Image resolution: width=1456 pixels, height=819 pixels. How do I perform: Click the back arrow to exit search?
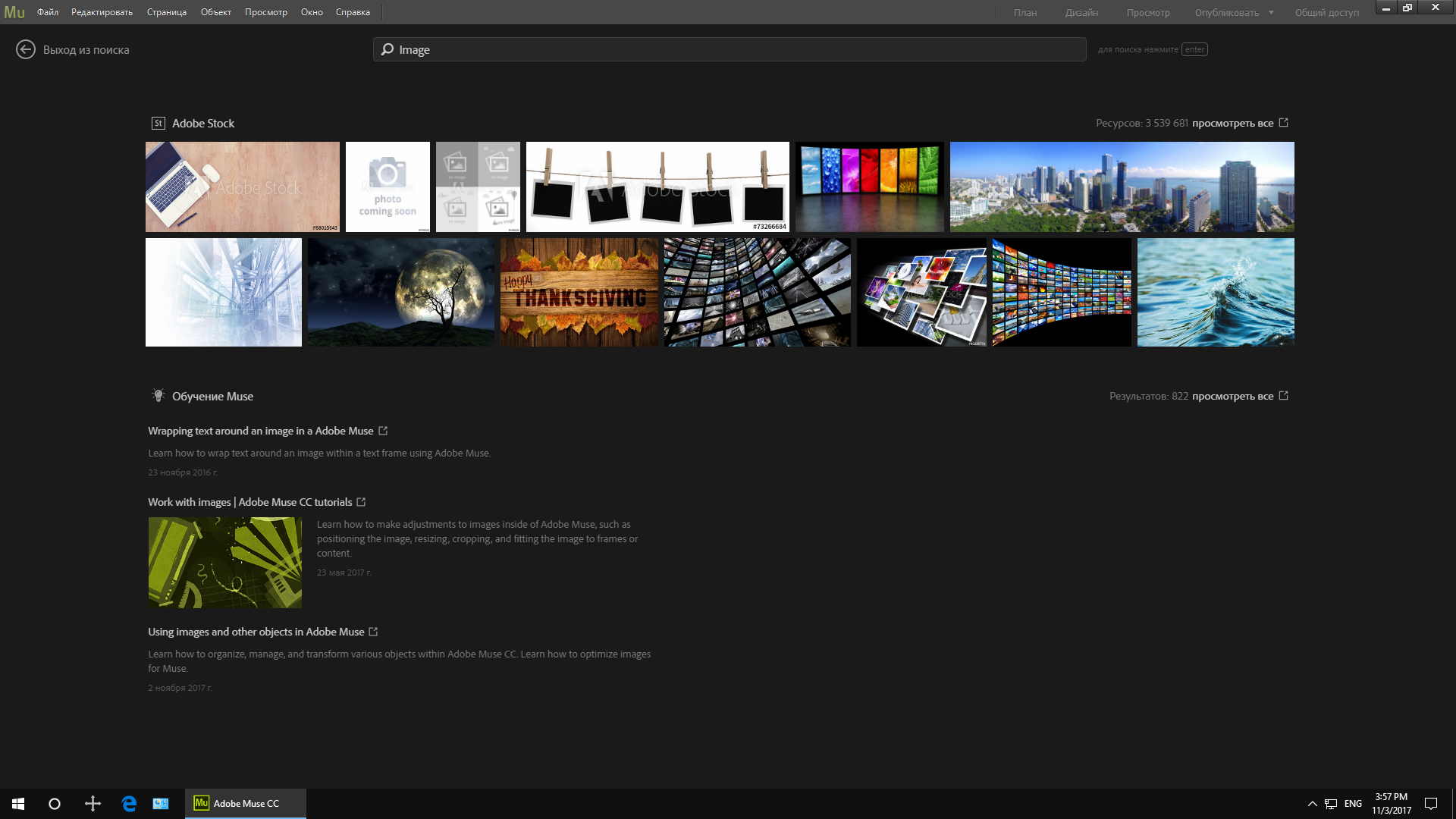[x=26, y=50]
